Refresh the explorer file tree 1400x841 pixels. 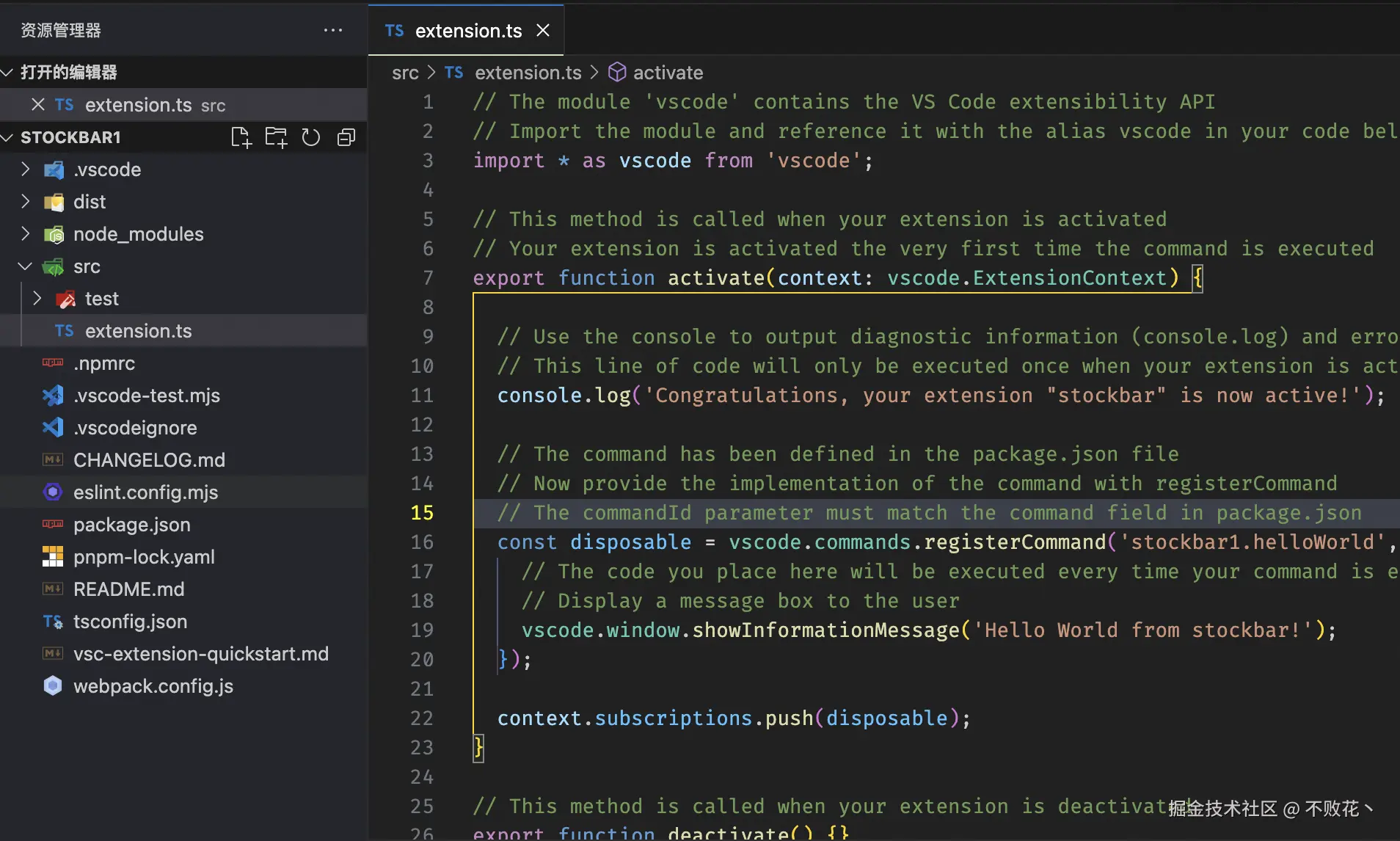tap(311, 137)
